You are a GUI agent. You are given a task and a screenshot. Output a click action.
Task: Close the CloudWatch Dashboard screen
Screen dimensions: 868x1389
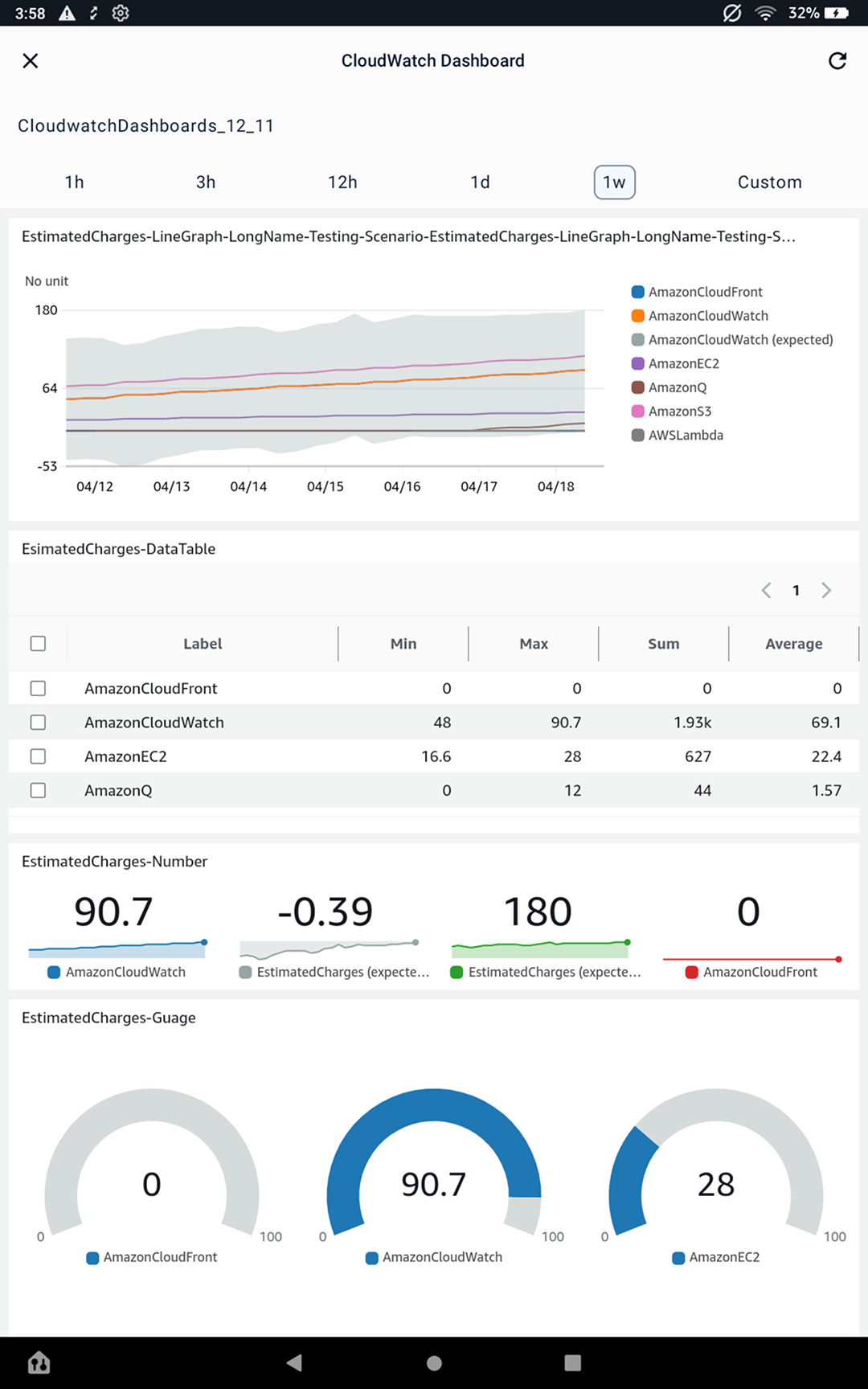point(31,61)
